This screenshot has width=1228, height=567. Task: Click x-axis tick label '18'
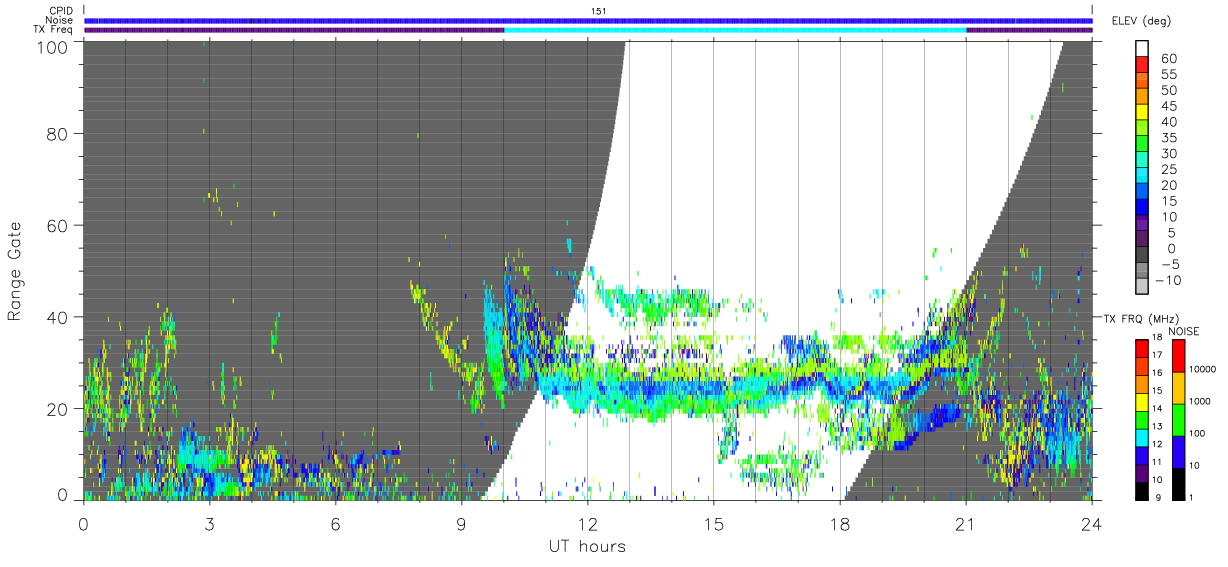[839, 524]
